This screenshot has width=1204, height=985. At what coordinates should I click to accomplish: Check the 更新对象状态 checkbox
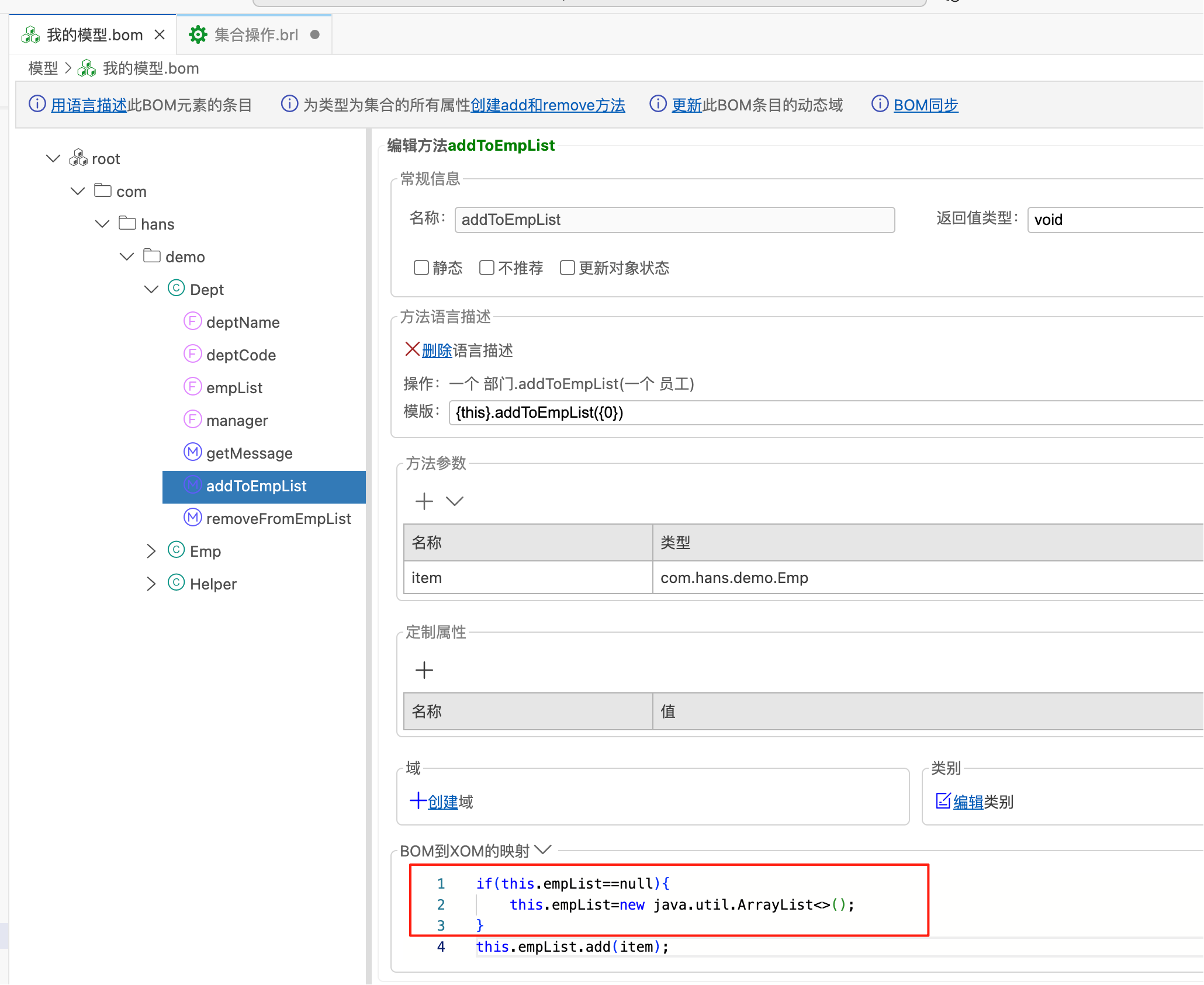[567, 268]
